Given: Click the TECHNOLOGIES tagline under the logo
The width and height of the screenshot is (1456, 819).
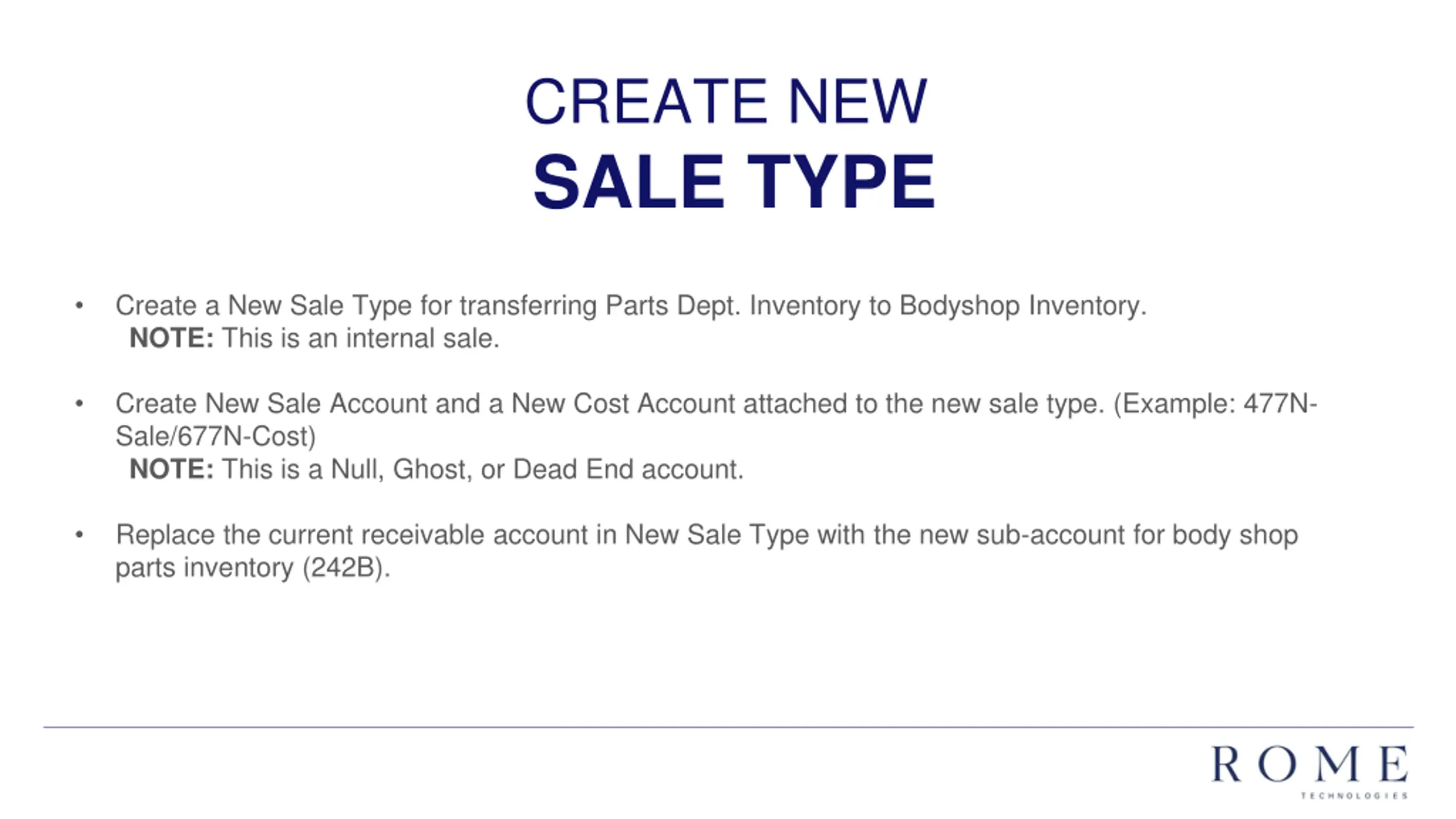Looking at the screenshot, I should coord(1354,796).
